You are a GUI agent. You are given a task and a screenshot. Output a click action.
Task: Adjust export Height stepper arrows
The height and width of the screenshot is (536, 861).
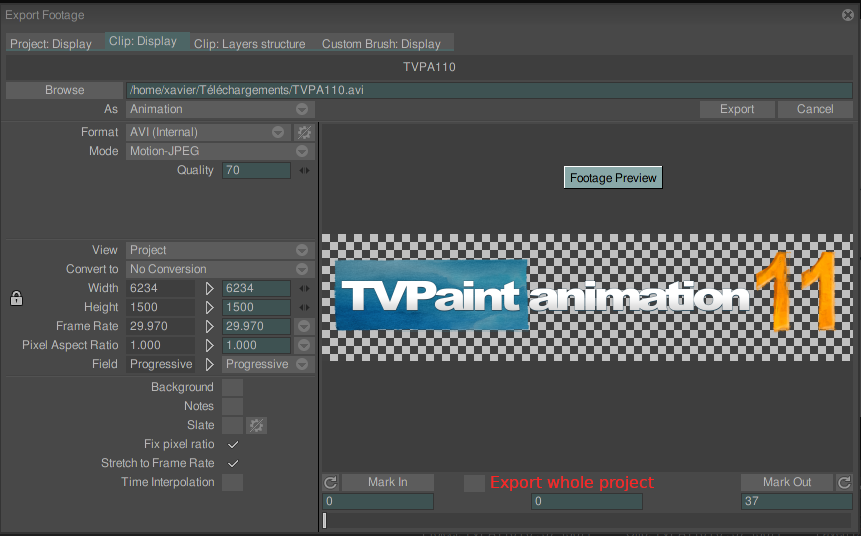[304, 308]
